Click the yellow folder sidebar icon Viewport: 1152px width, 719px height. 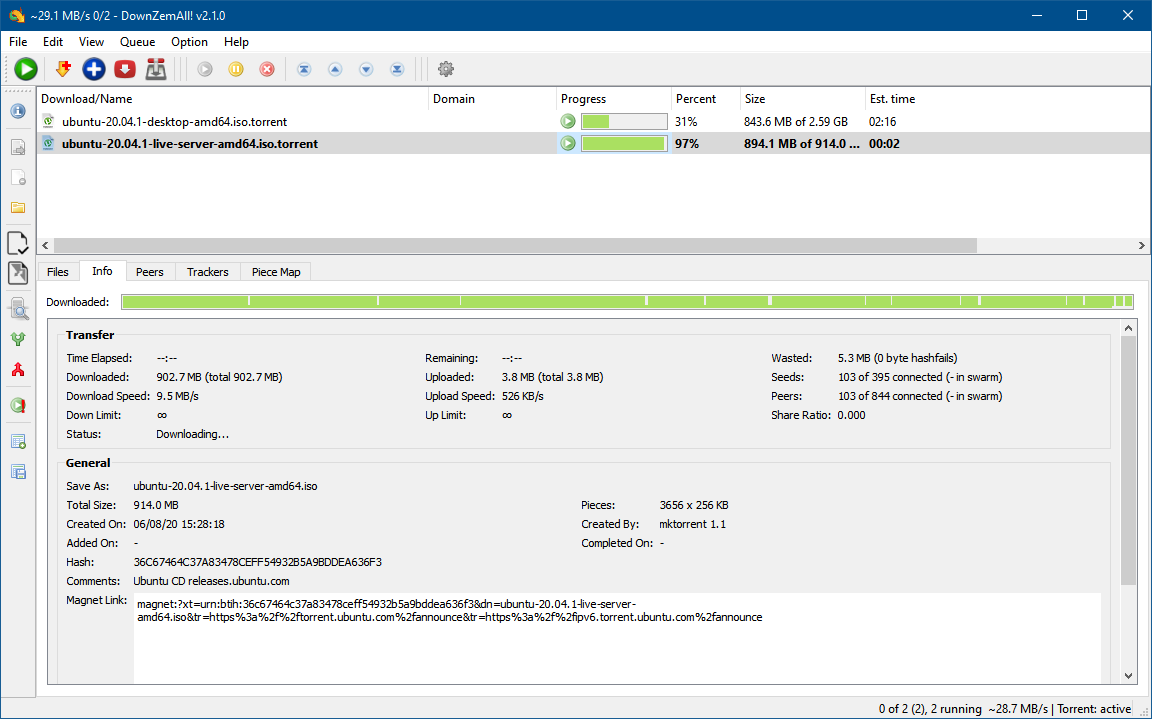point(18,208)
